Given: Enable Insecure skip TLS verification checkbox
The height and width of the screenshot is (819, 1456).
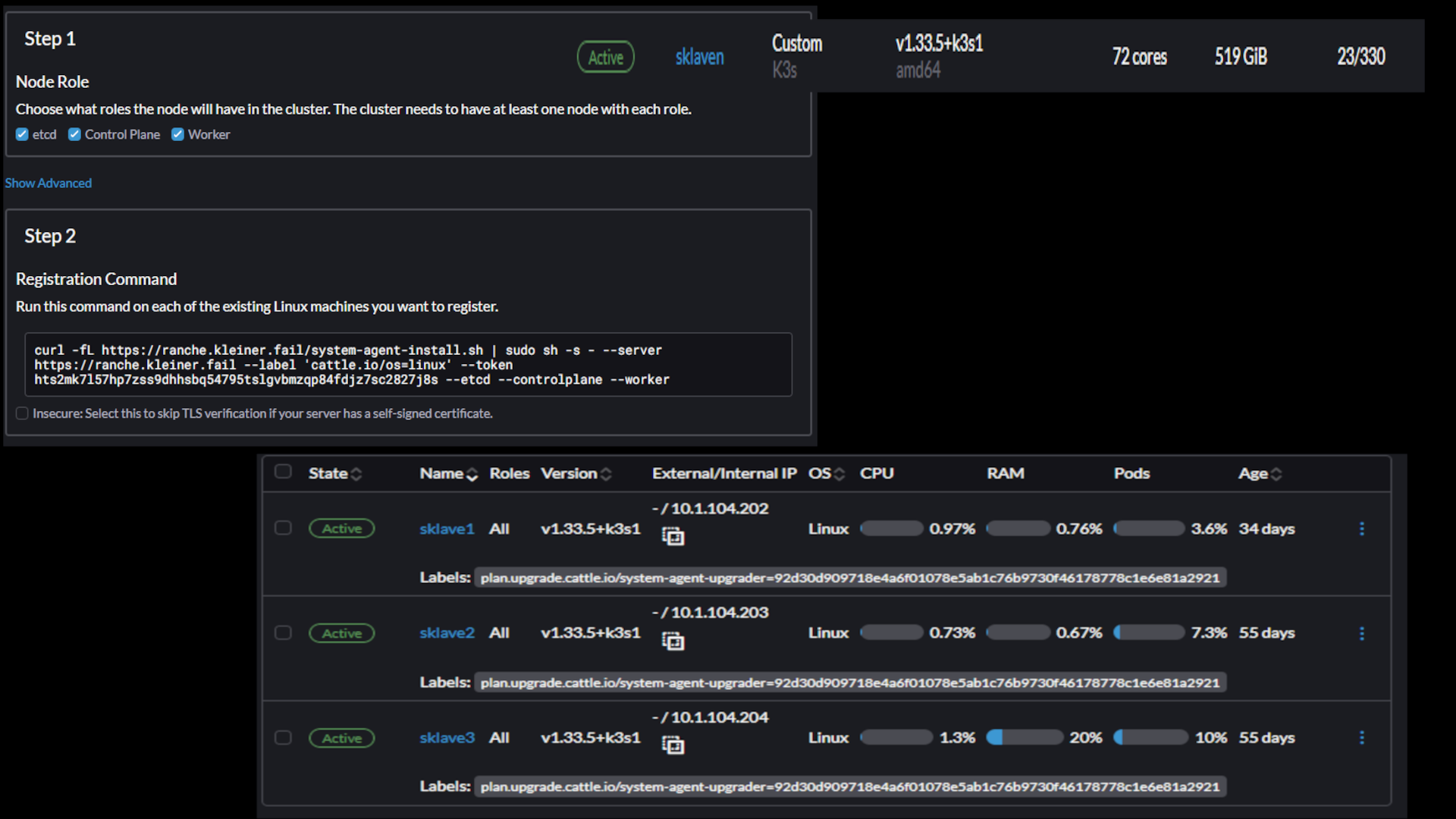Looking at the screenshot, I should pos(22,413).
